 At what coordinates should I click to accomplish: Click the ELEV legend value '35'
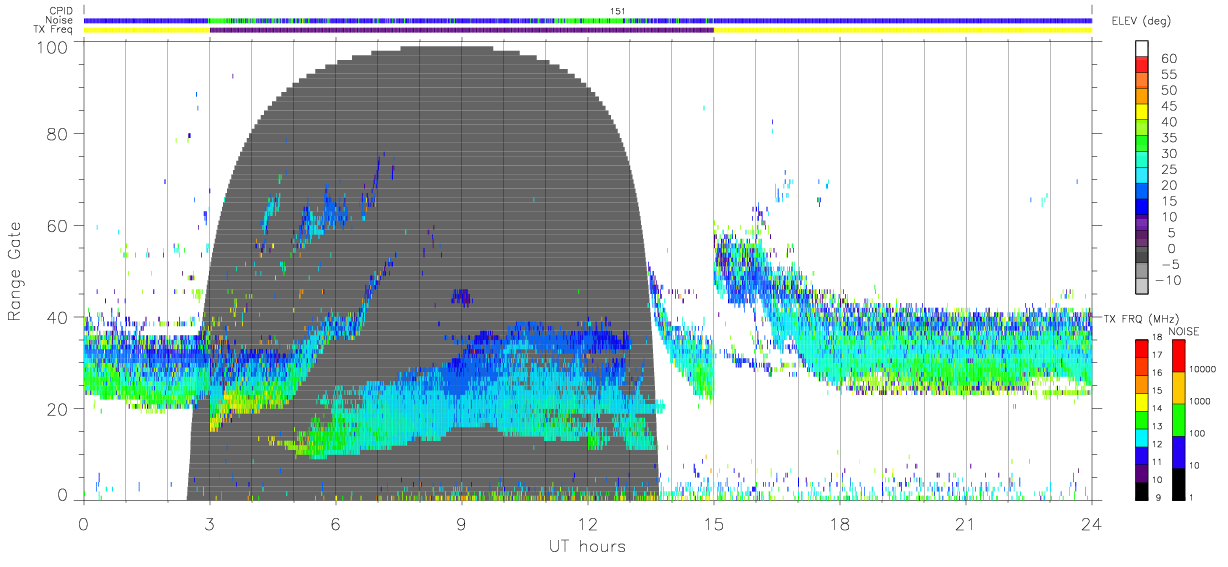1169,138
